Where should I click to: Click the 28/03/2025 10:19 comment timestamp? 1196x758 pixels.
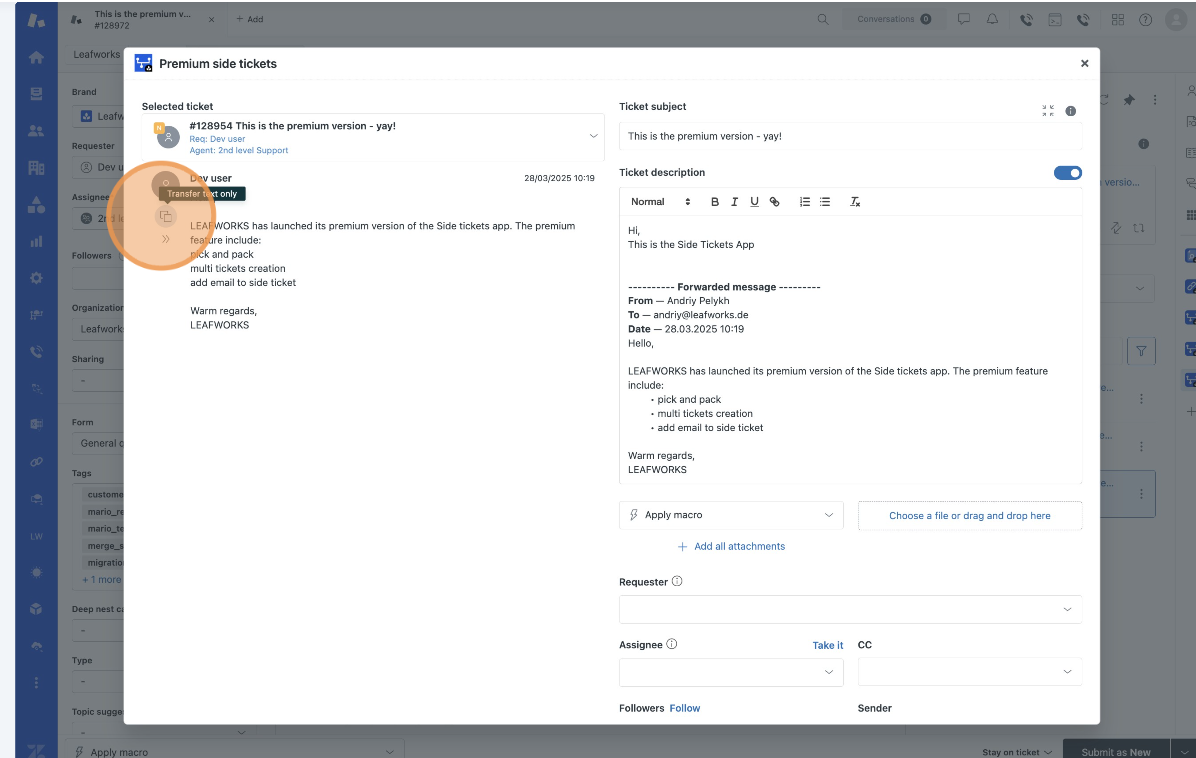559,178
